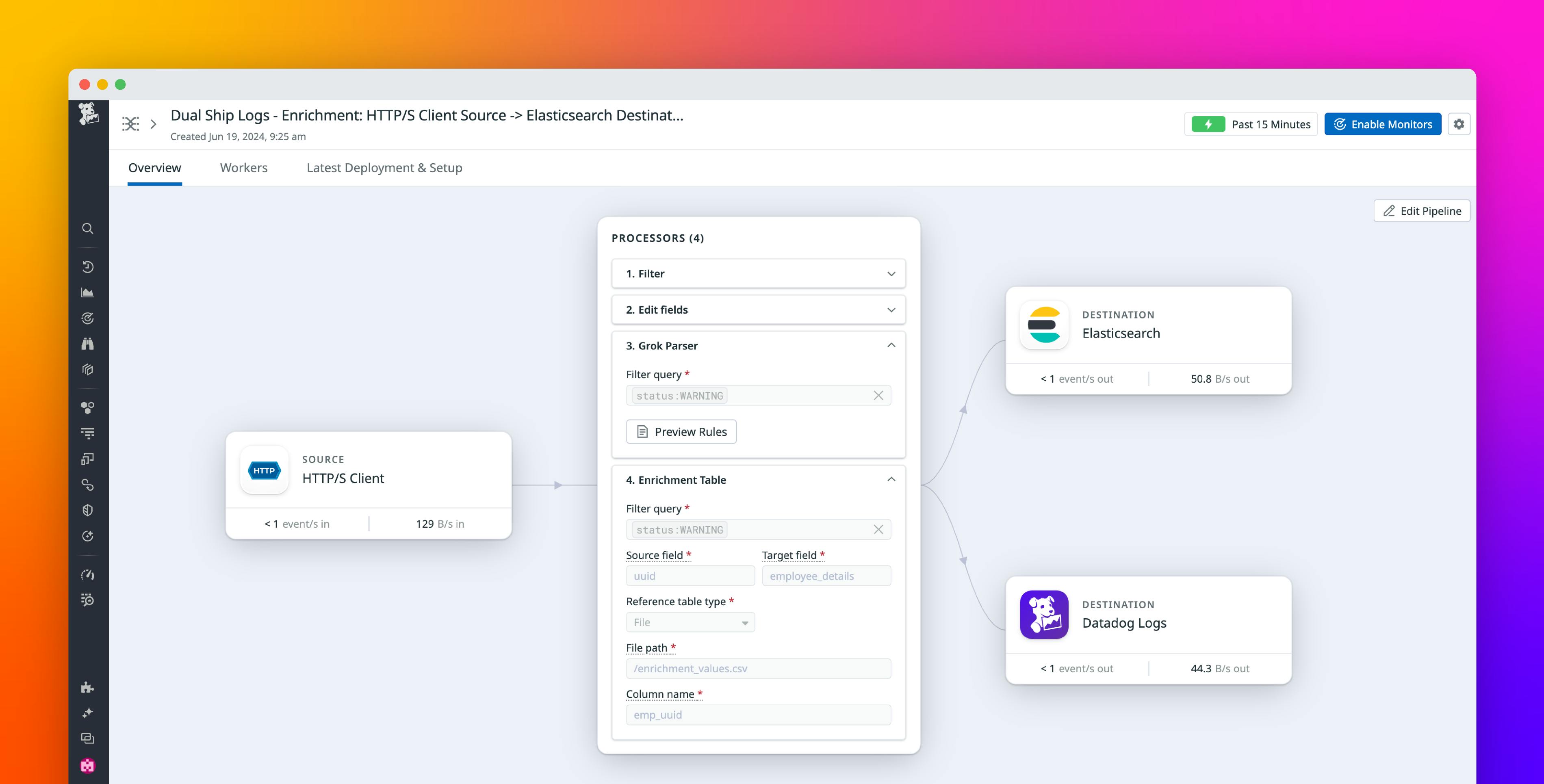
Task: Open the Monitors checkmark icon in the sidebar
Action: 87,318
